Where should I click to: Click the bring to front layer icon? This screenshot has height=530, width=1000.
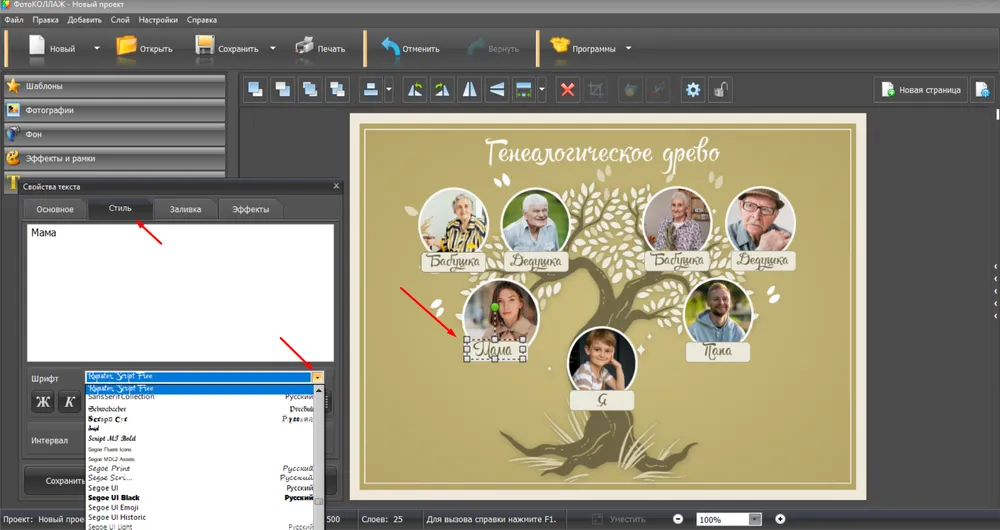click(256, 90)
